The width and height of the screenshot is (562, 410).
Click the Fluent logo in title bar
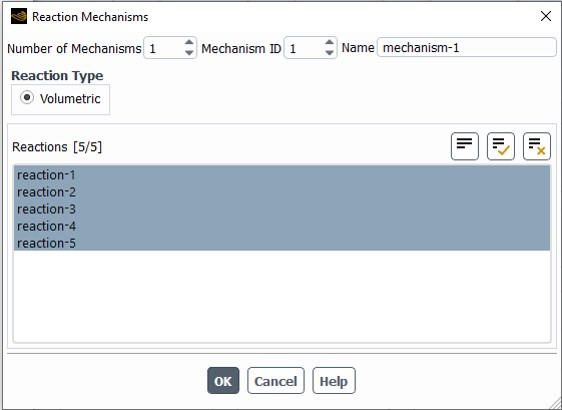(x=19, y=16)
